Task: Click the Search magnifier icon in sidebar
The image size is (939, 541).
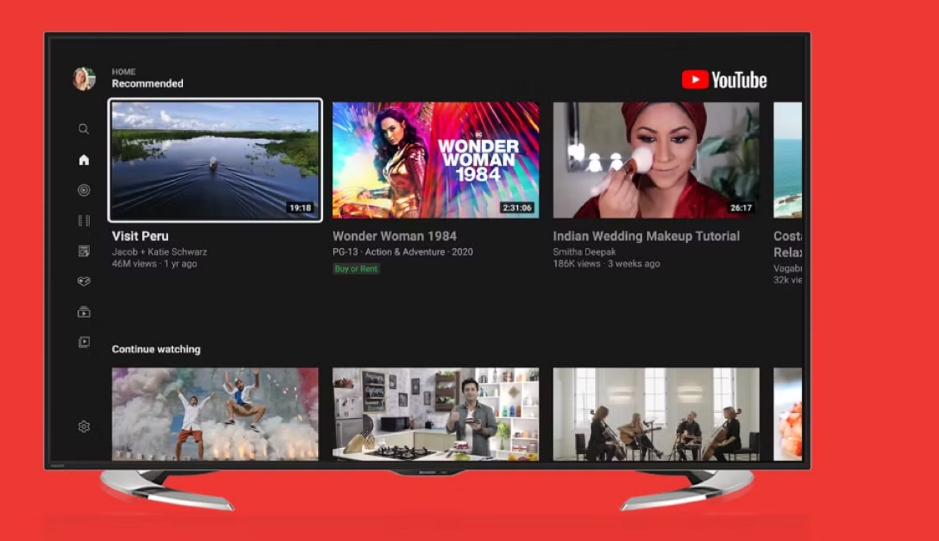Action: pyautogui.click(x=84, y=129)
